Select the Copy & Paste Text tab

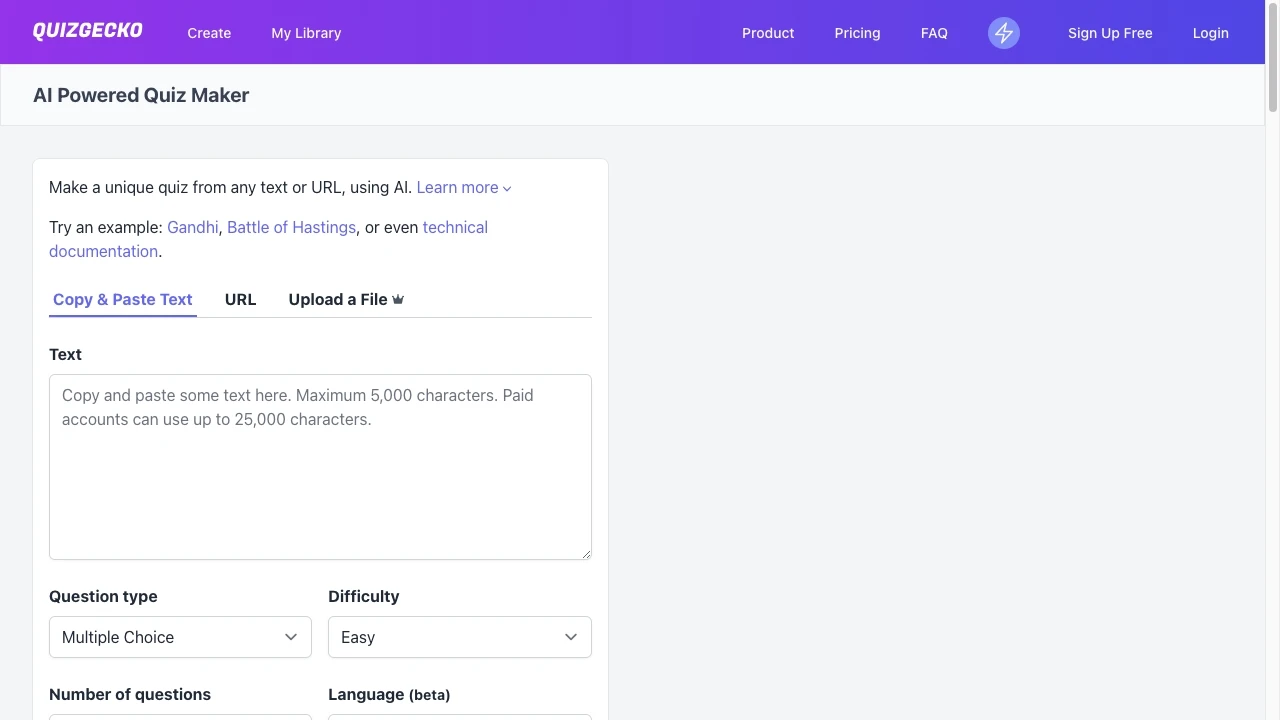click(122, 299)
